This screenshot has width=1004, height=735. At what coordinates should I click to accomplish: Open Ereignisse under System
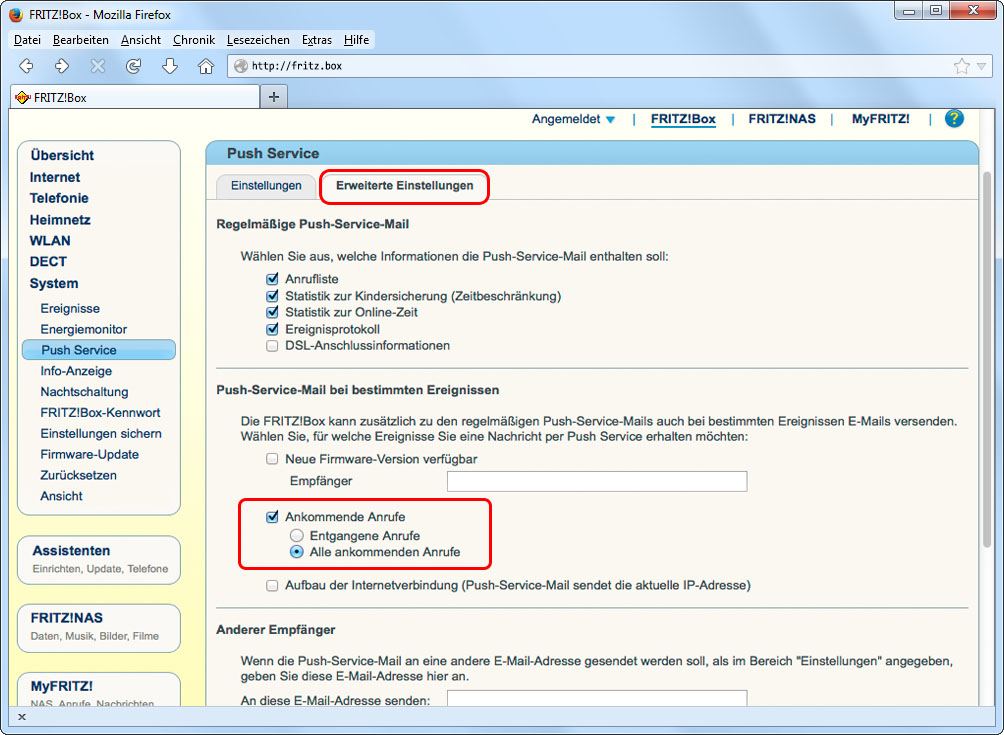tap(70, 309)
